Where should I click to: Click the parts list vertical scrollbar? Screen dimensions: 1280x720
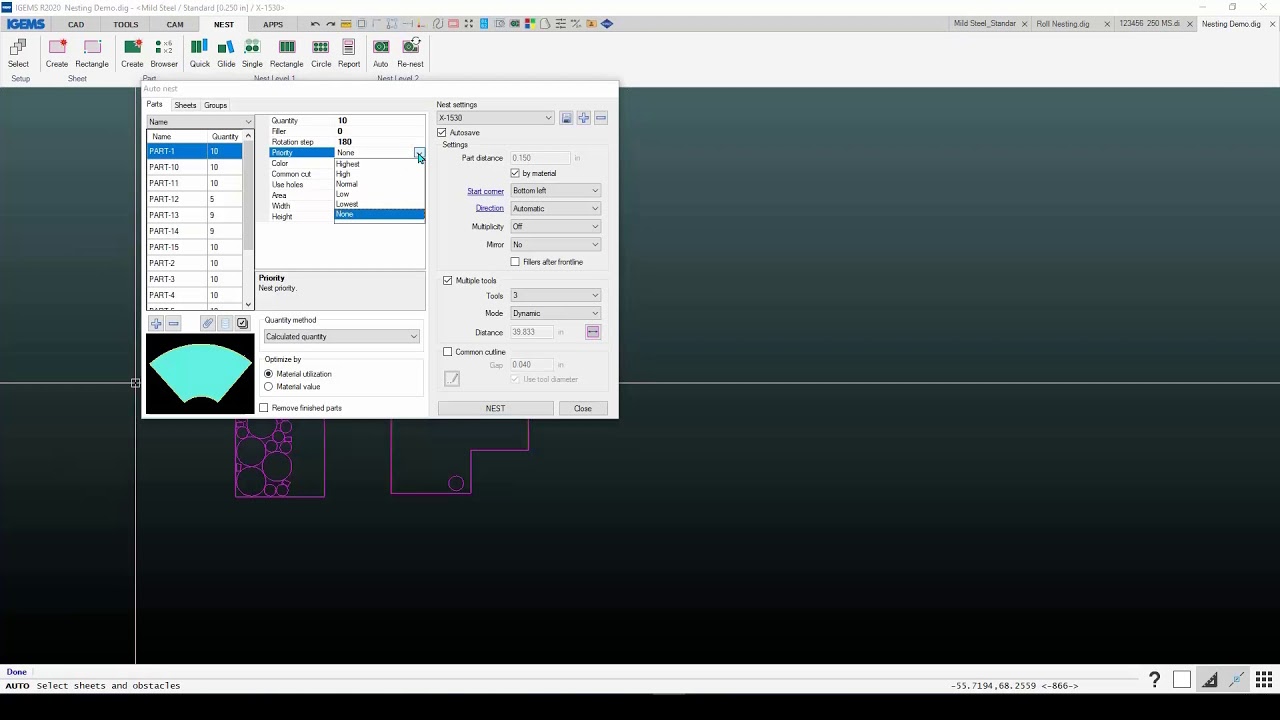[x=249, y=220]
